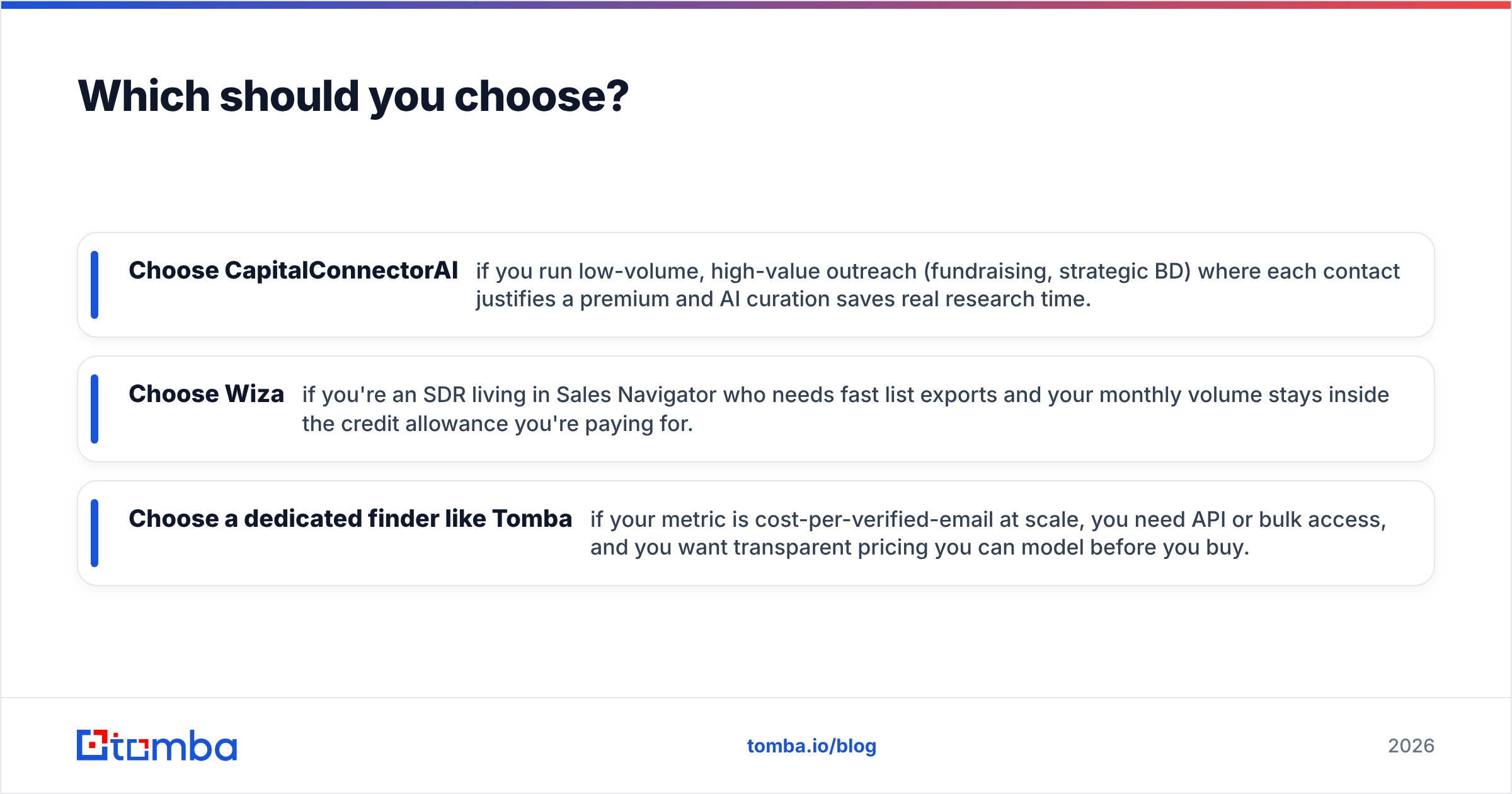This screenshot has height=794, width=1512.
Task: Click the 'Choose Wiza' bold label
Action: coord(206,394)
